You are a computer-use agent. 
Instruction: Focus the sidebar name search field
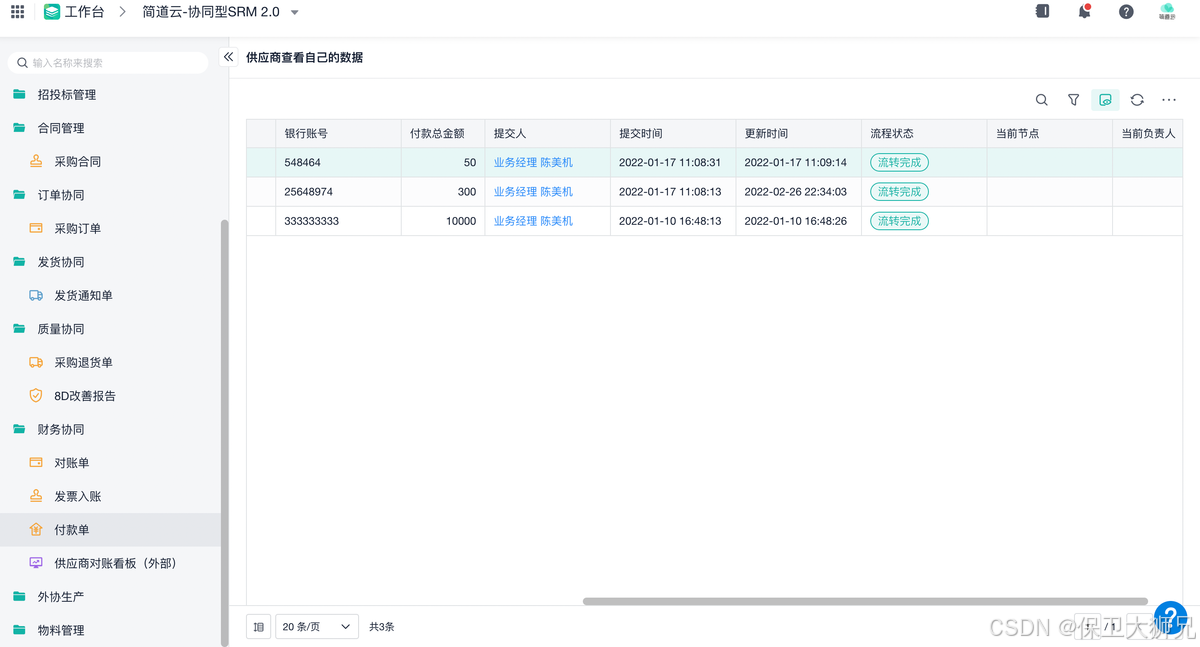(108, 62)
